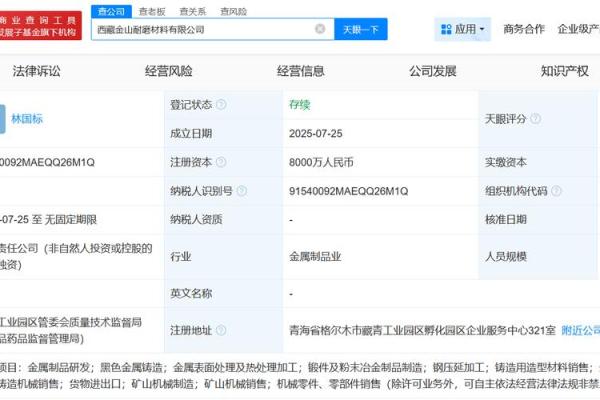Image resolution: width=600 pixels, height=400 pixels.
Task: Switch to the 查老板 tab
Action: click(152, 12)
